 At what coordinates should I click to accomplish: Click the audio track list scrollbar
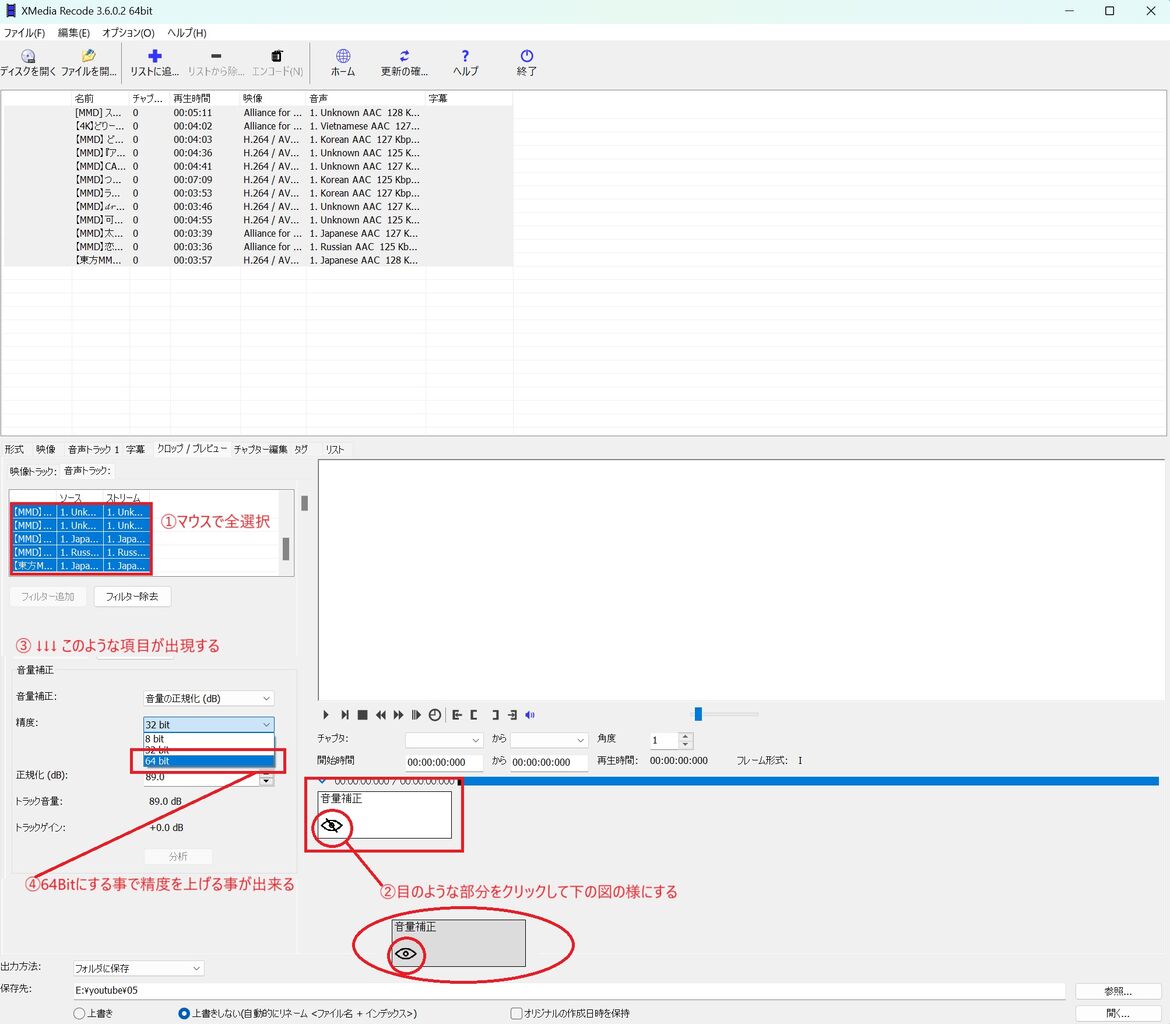[x=286, y=549]
